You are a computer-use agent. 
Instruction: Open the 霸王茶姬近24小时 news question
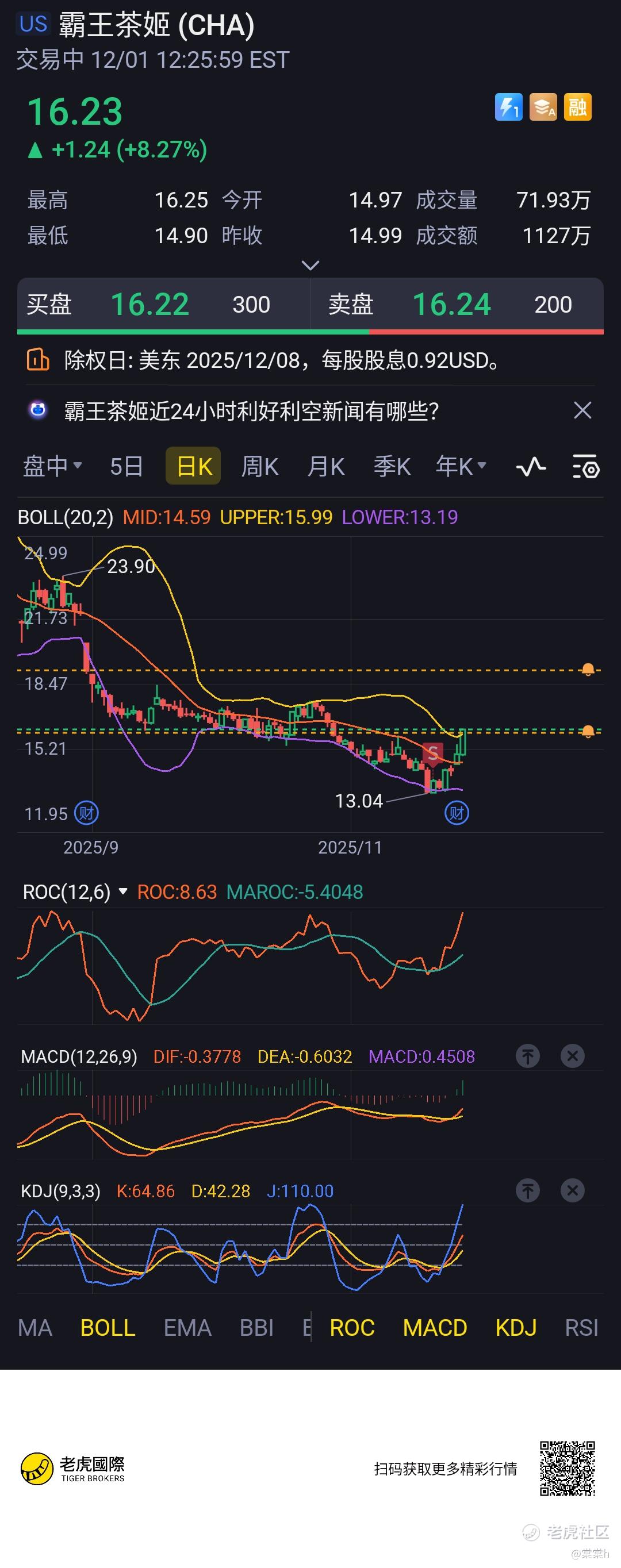point(251,411)
